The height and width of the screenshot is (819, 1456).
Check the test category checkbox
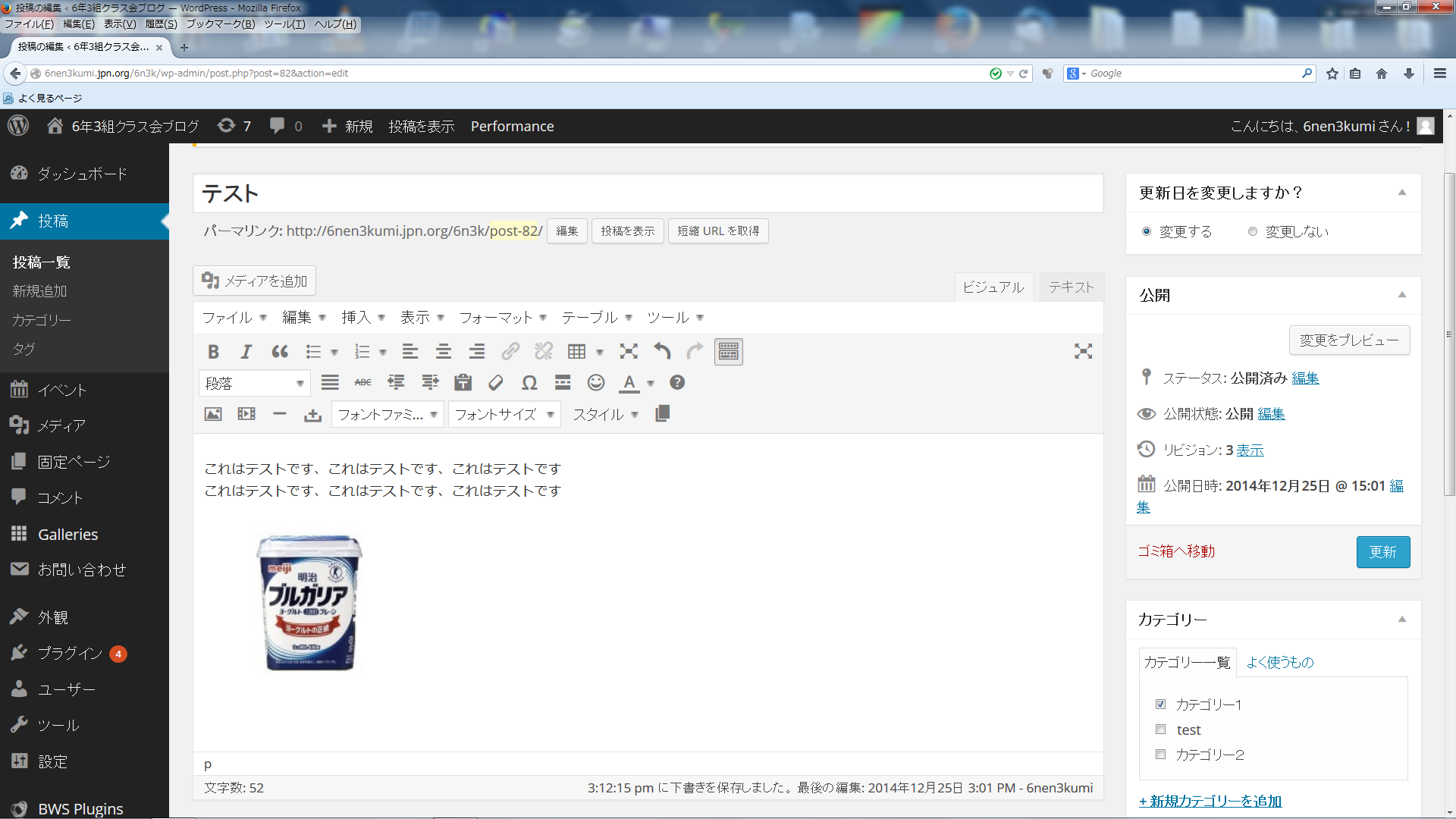click(1160, 729)
